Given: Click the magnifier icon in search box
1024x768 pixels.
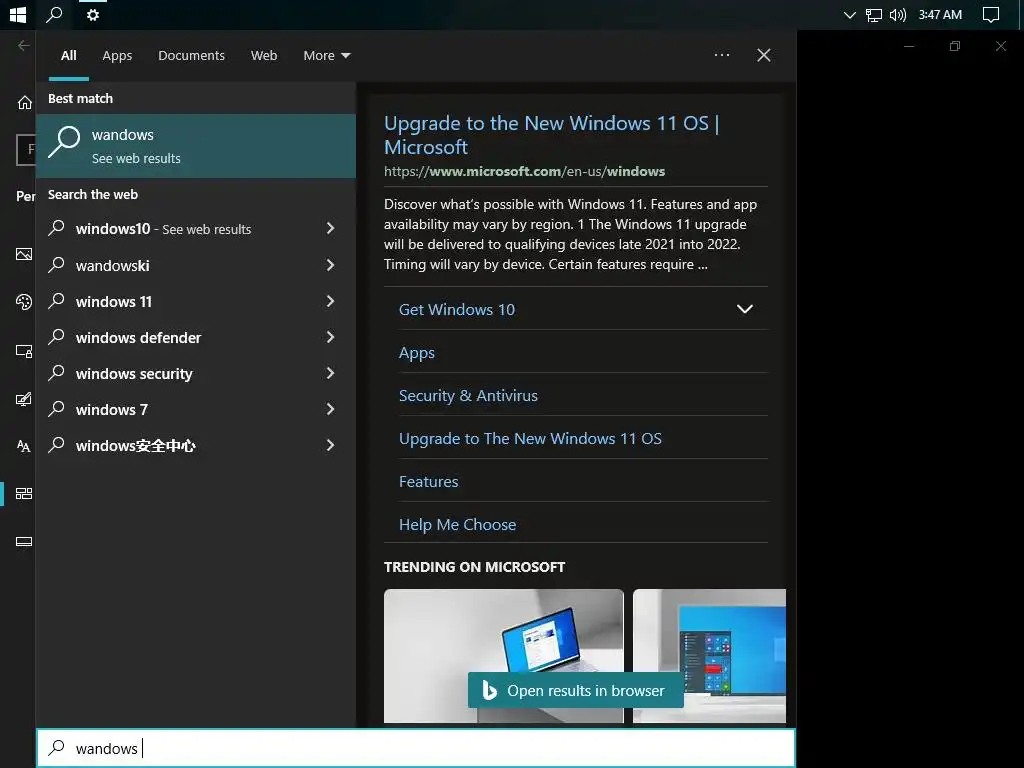Looking at the screenshot, I should (x=57, y=747).
